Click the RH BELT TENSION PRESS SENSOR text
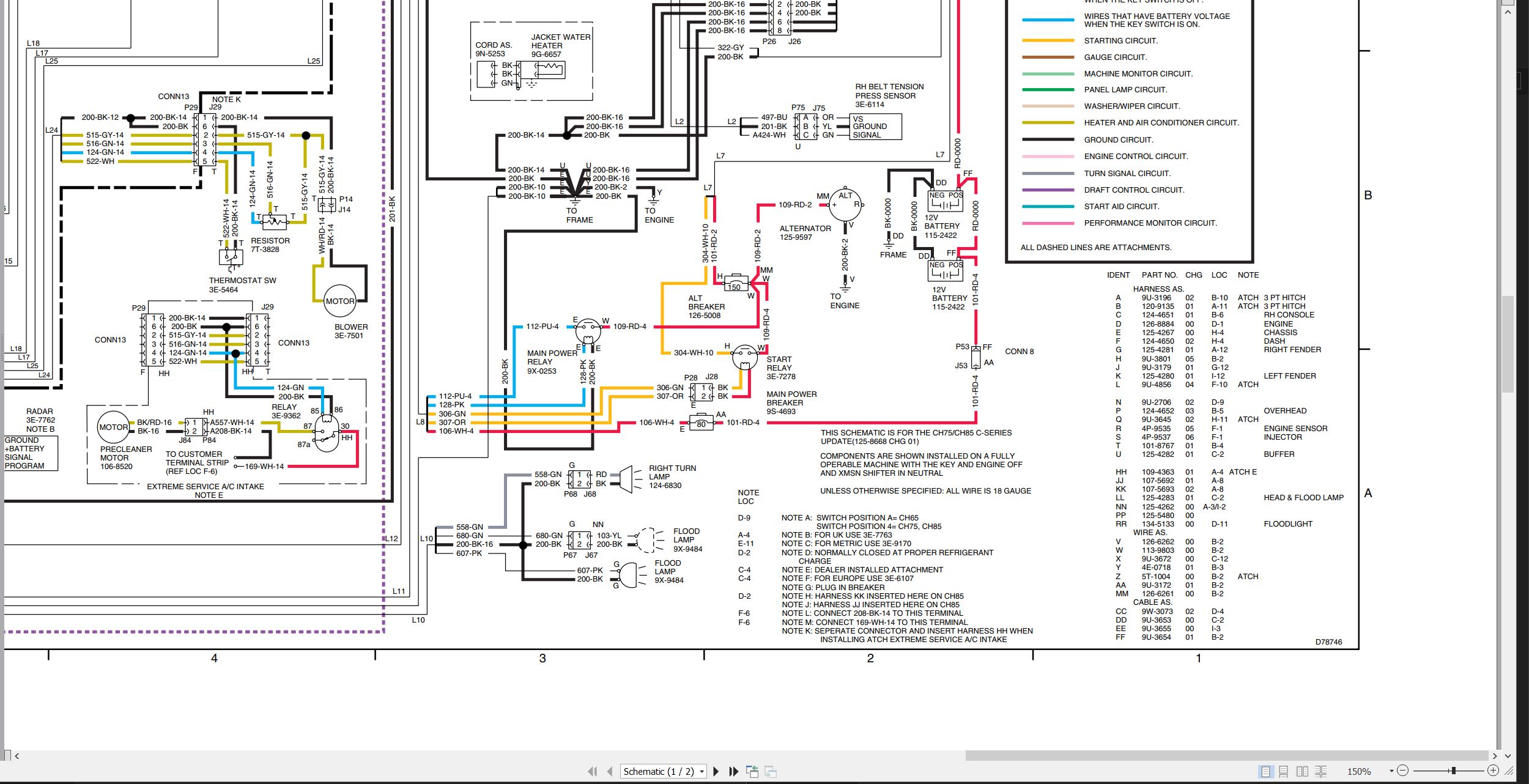Image resolution: width=1529 pixels, height=784 pixels. click(x=889, y=91)
